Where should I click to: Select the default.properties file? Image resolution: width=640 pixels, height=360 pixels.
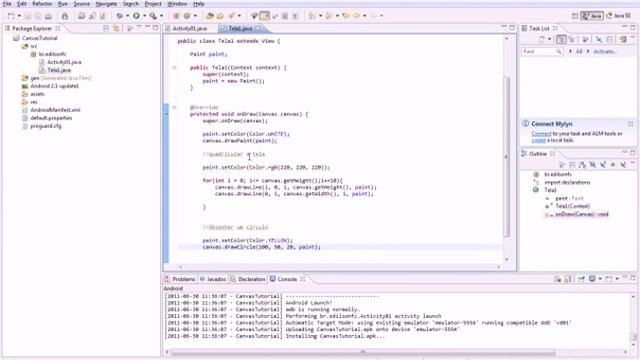point(51,118)
